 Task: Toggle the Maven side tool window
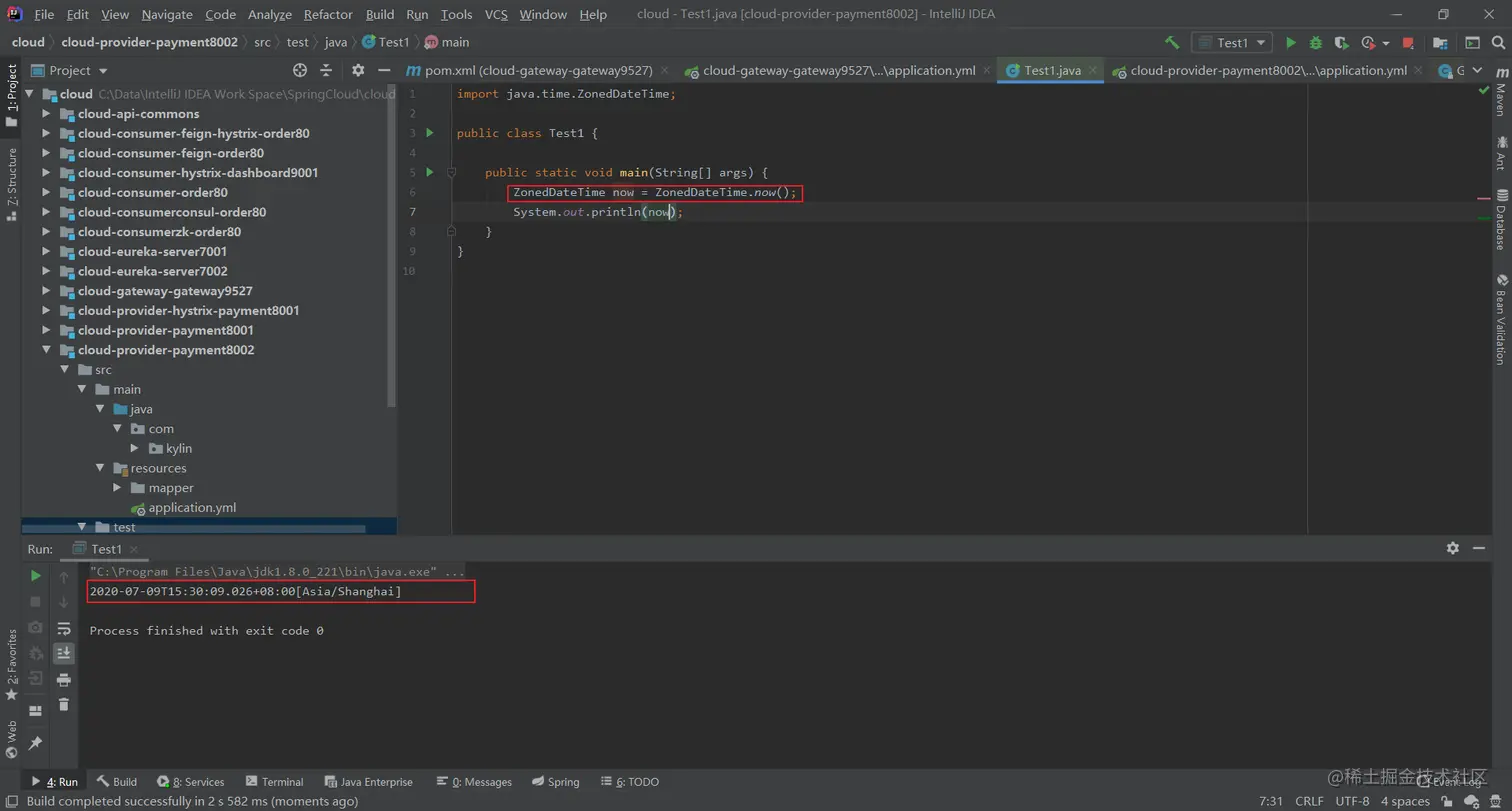pyautogui.click(x=1501, y=93)
